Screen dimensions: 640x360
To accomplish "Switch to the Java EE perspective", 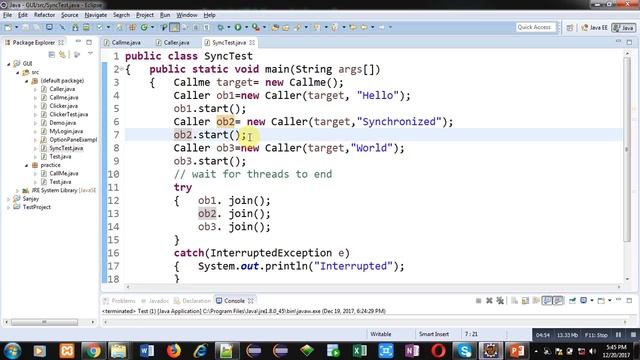I will (x=594, y=28).
